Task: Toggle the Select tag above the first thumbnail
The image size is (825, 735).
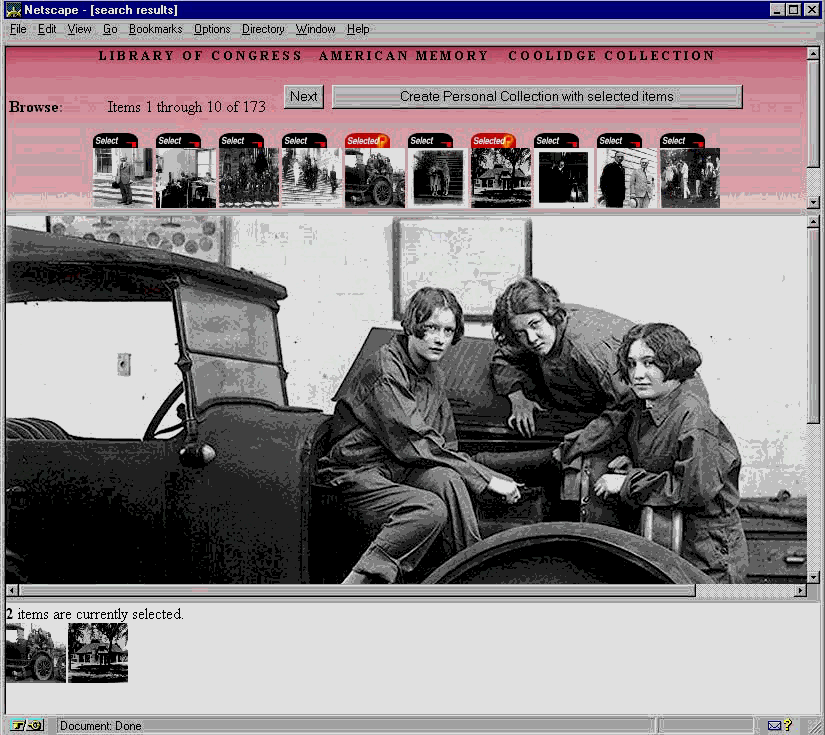Action: coord(115,141)
